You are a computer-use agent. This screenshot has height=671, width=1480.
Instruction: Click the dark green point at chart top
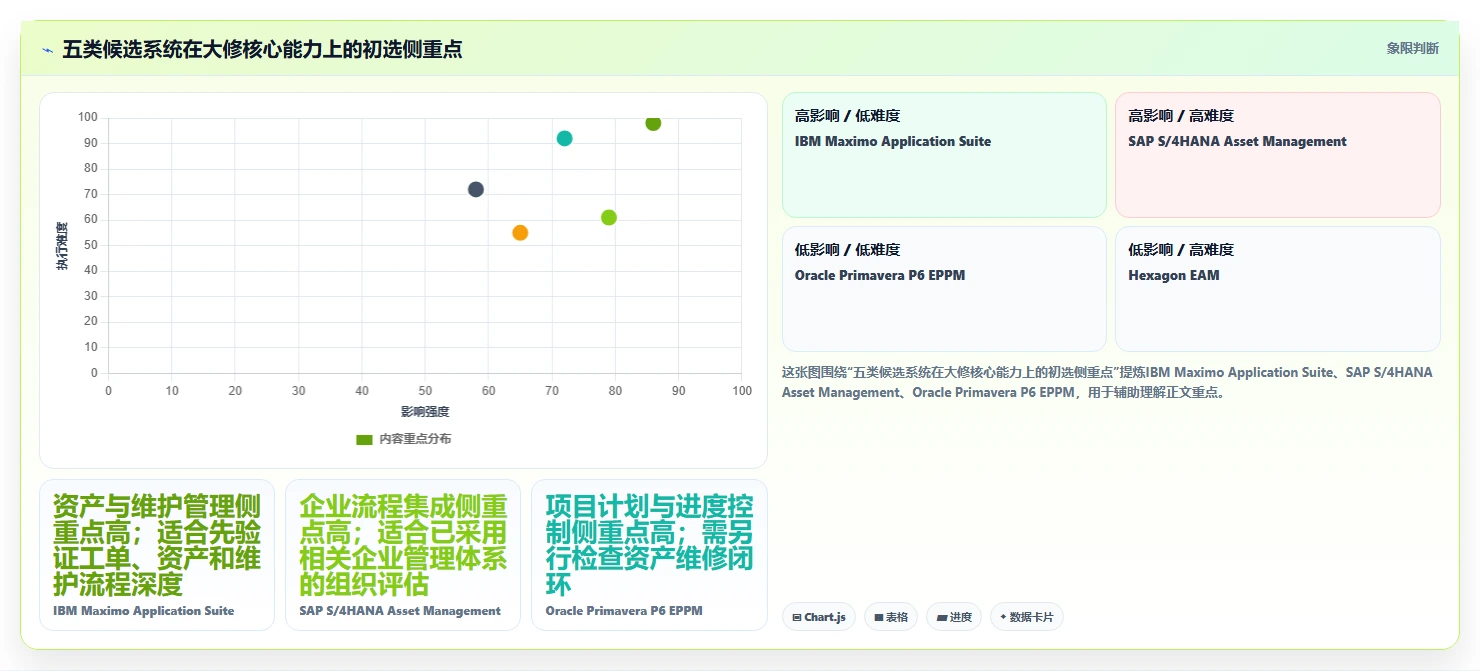tap(653, 123)
